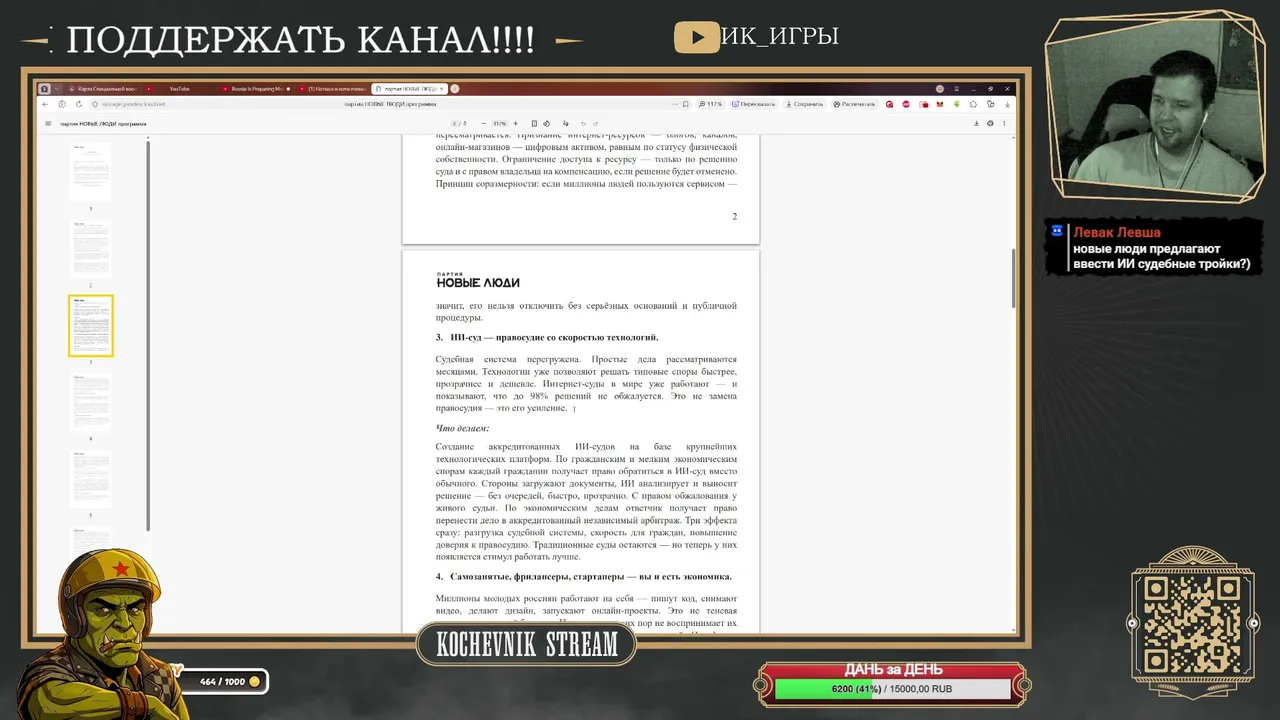Click the ДАНЬ за ДЕНЬ donation progress bar
This screenshot has height=720, width=1280.
[892, 689]
